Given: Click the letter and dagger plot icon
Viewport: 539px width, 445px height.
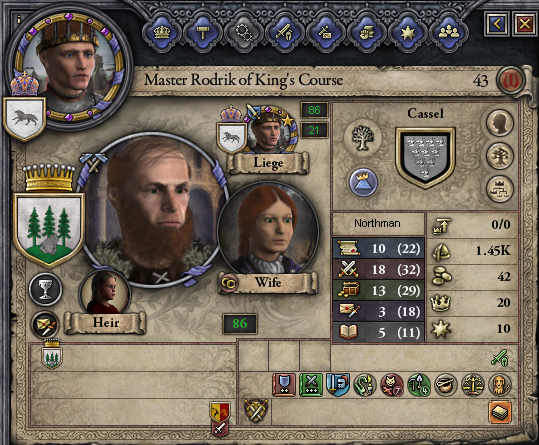Looking at the screenshot, I should click(x=45, y=325).
